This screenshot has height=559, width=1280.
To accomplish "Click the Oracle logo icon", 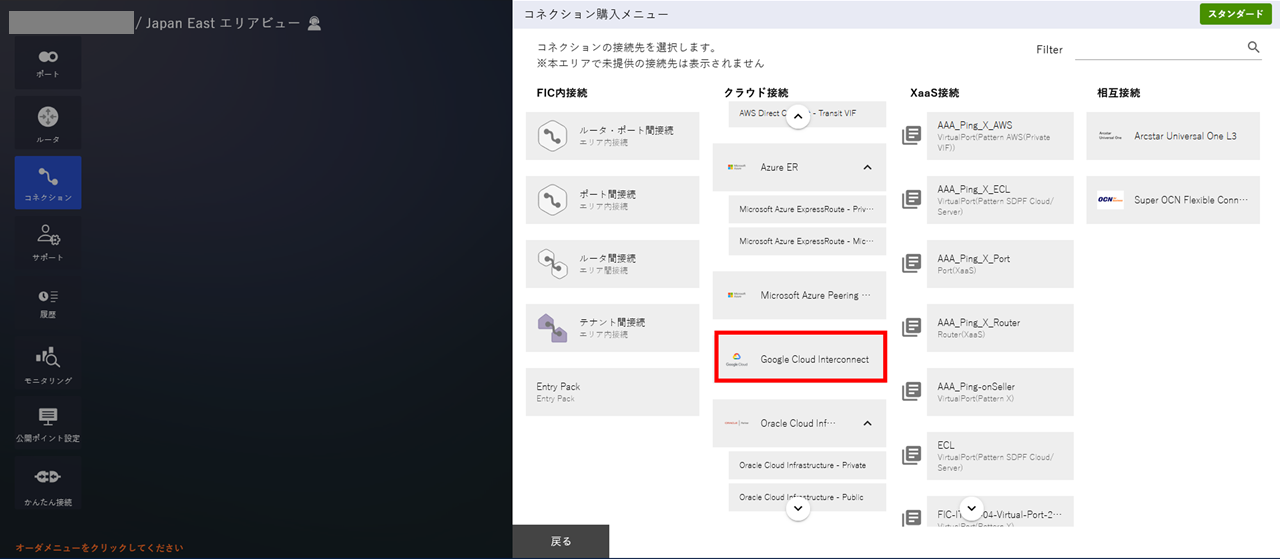I will 738,424.
